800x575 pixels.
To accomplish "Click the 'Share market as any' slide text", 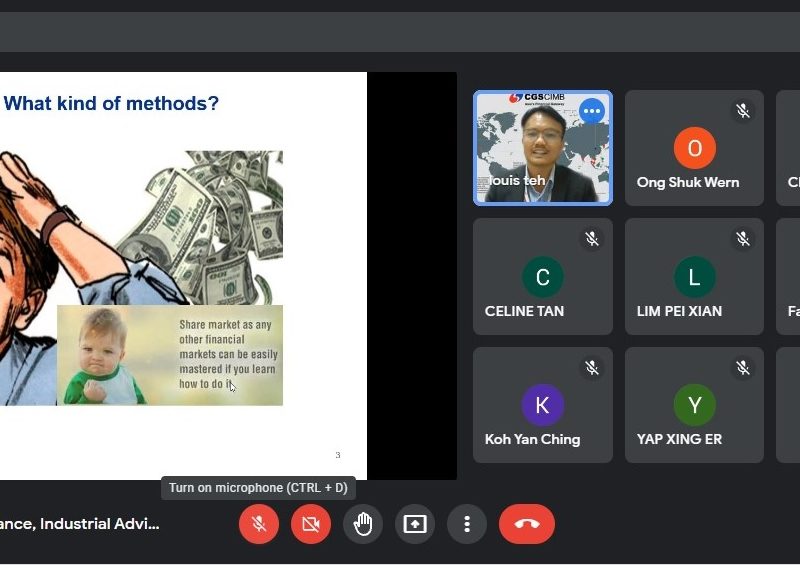I will click(x=225, y=324).
